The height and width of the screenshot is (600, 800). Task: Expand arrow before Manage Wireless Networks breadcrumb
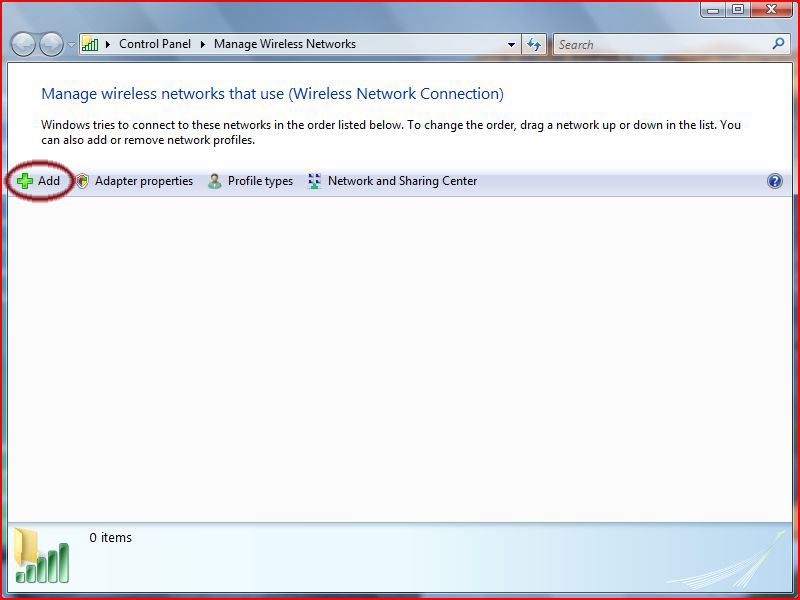[x=203, y=44]
